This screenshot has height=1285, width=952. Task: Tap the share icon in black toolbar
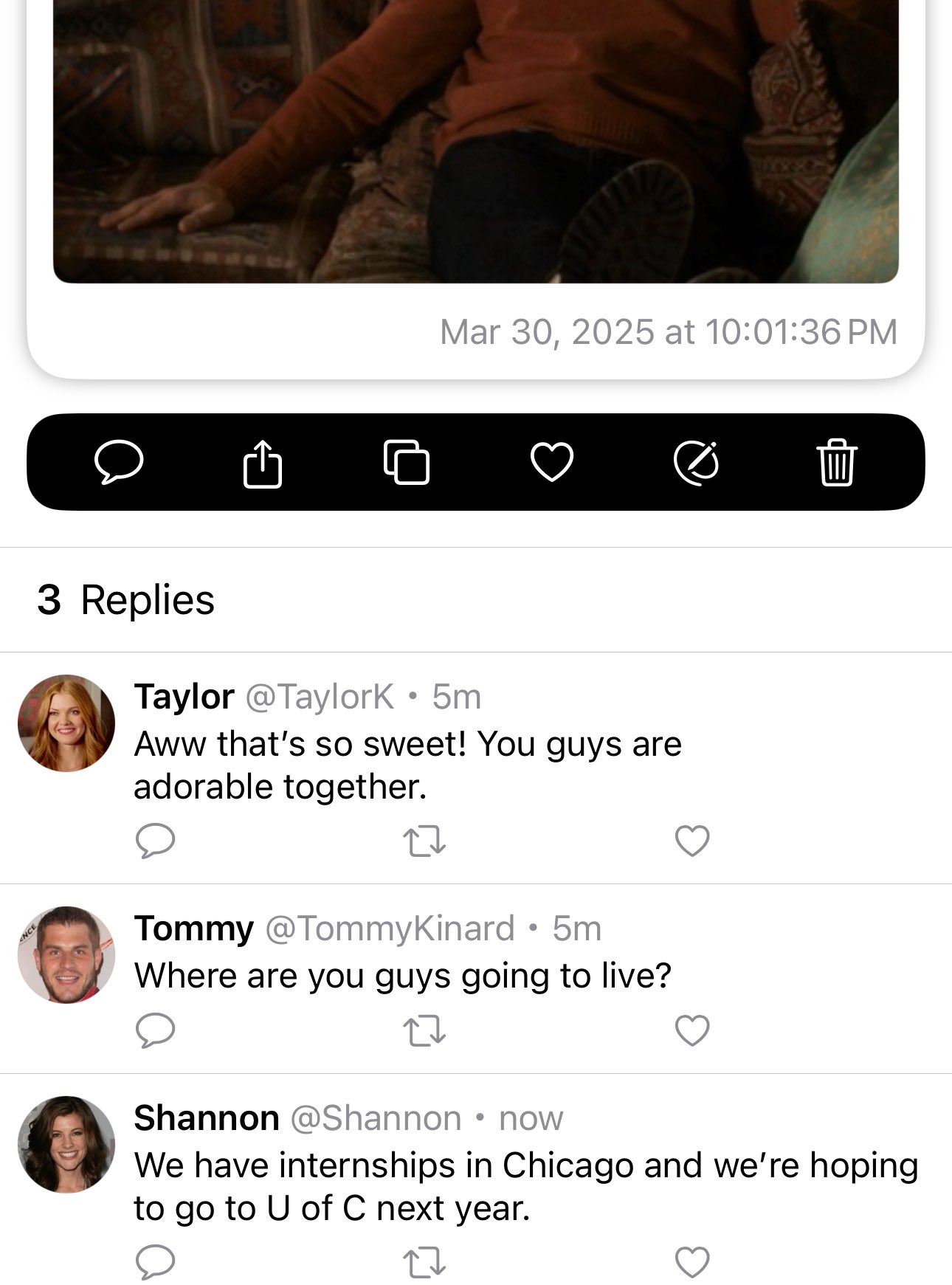click(x=263, y=463)
